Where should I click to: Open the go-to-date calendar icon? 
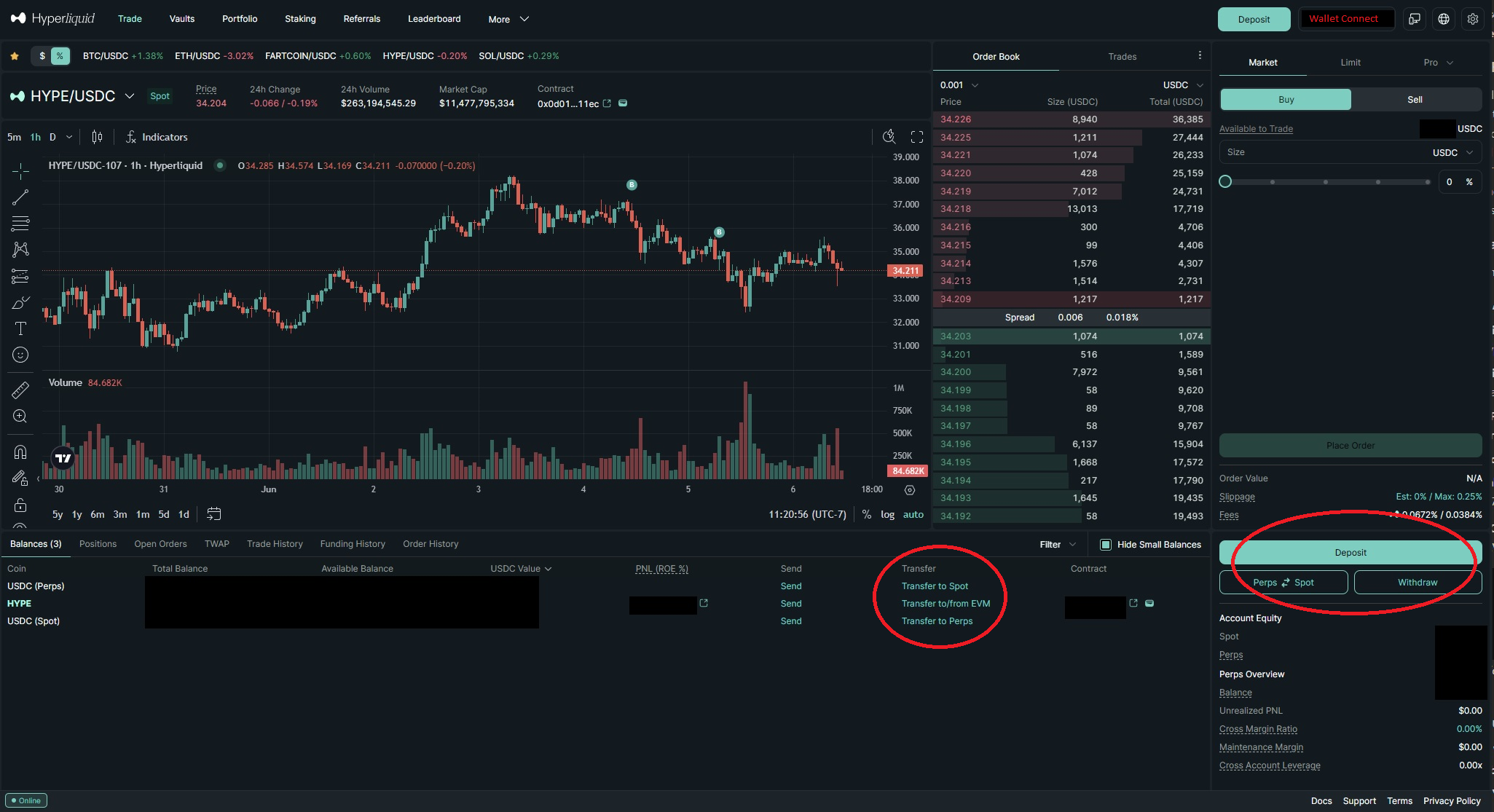pyautogui.click(x=213, y=514)
